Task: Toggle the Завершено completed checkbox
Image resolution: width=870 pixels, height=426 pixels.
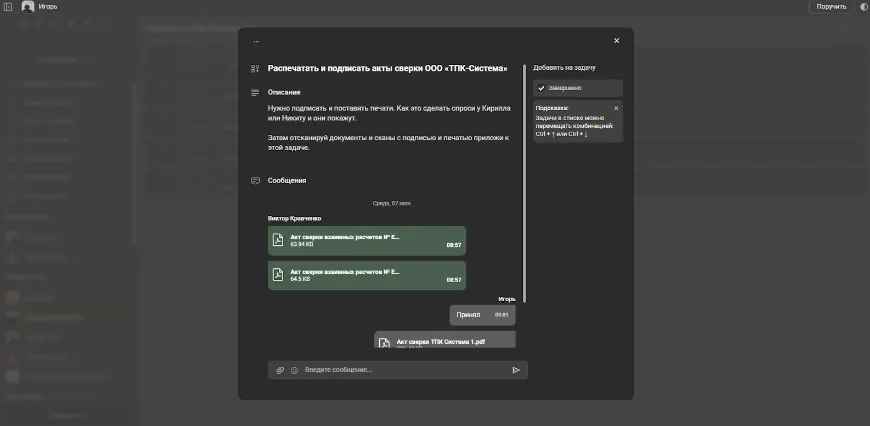Action: [x=541, y=88]
